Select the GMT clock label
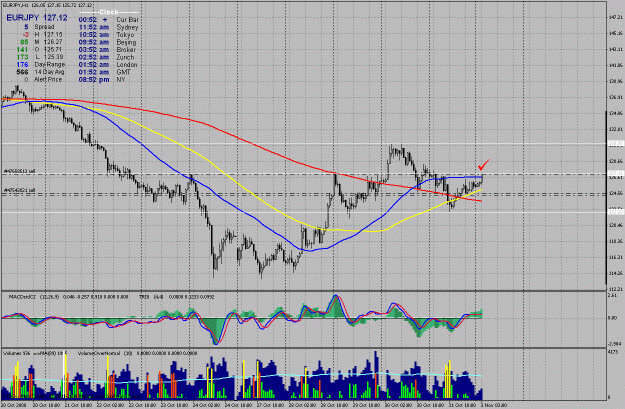Screen dimensions: 625x409 coord(124,72)
